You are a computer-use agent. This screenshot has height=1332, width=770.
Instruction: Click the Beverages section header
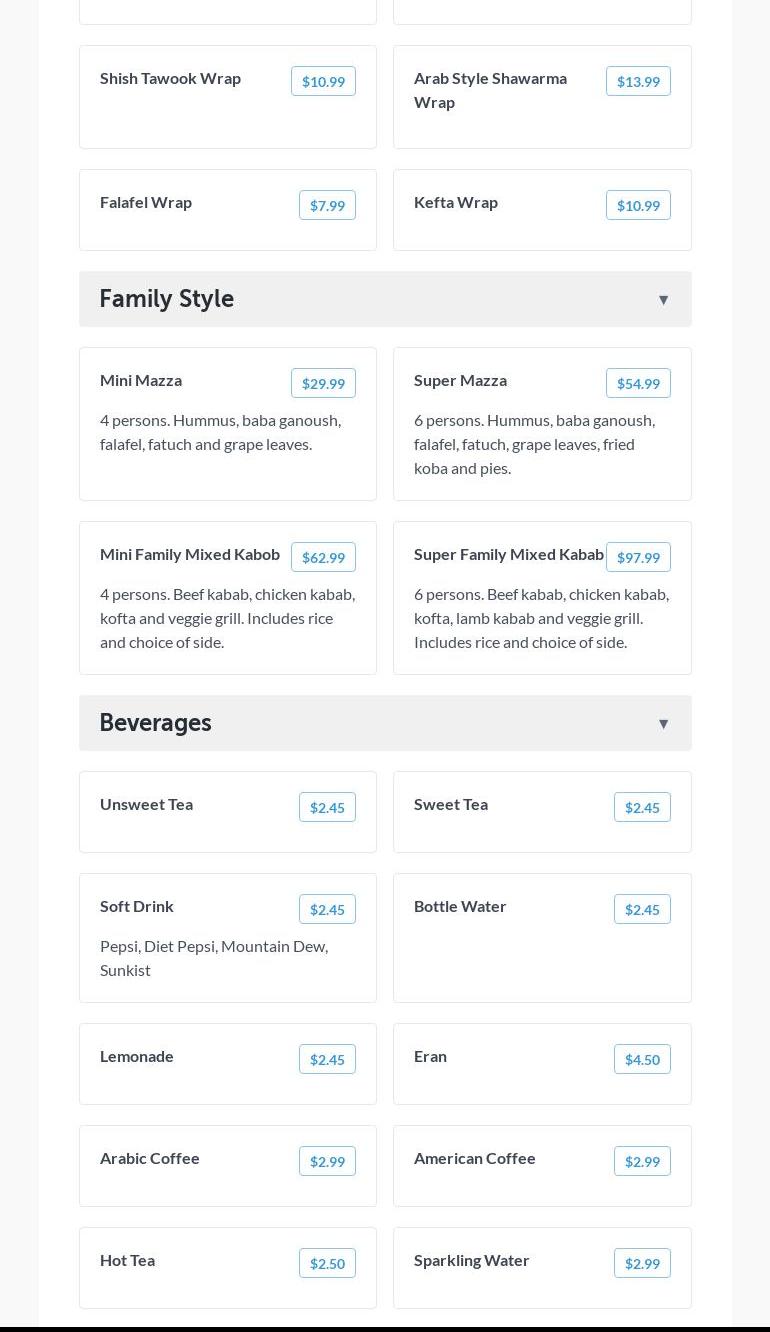(155, 723)
